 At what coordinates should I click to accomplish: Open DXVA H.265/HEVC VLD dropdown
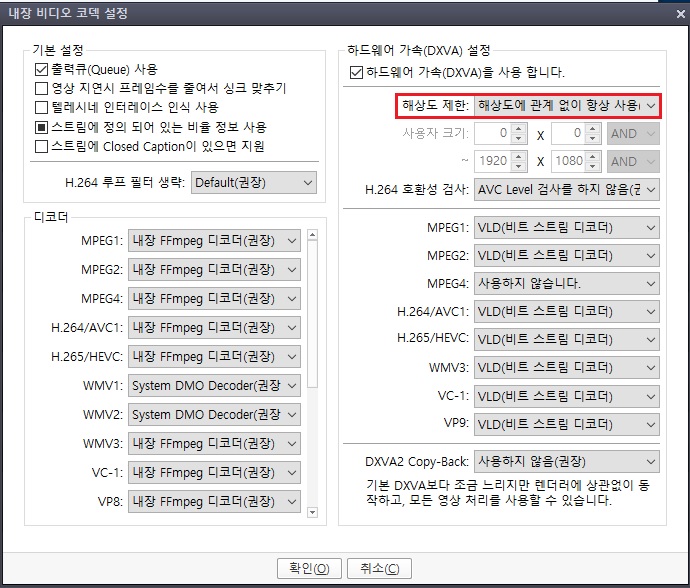(x=567, y=339)
